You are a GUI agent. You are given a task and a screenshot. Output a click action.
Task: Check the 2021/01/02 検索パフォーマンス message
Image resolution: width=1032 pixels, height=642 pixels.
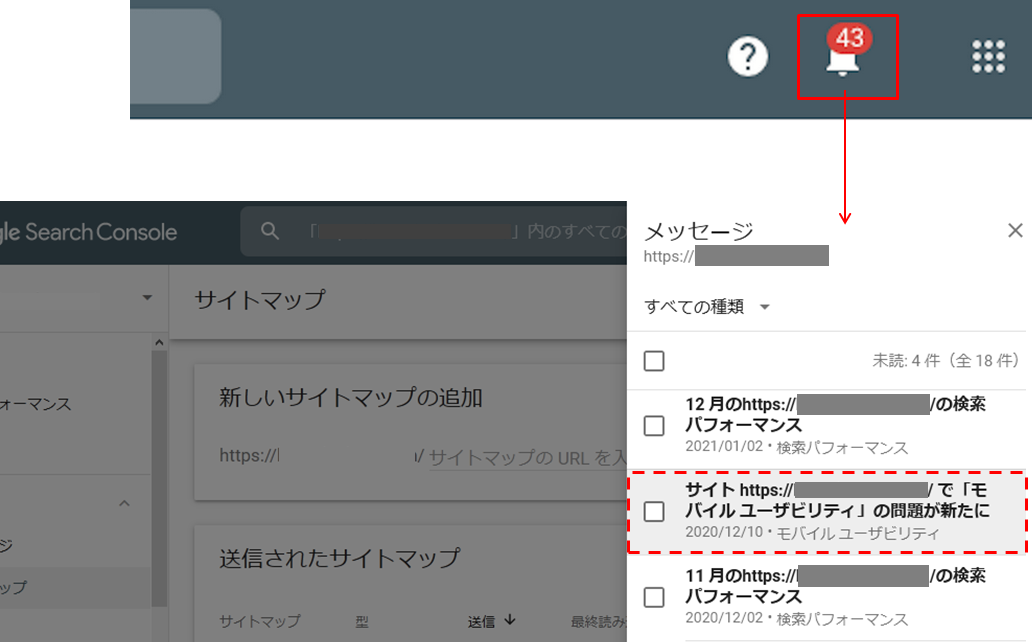pos(654,425)
